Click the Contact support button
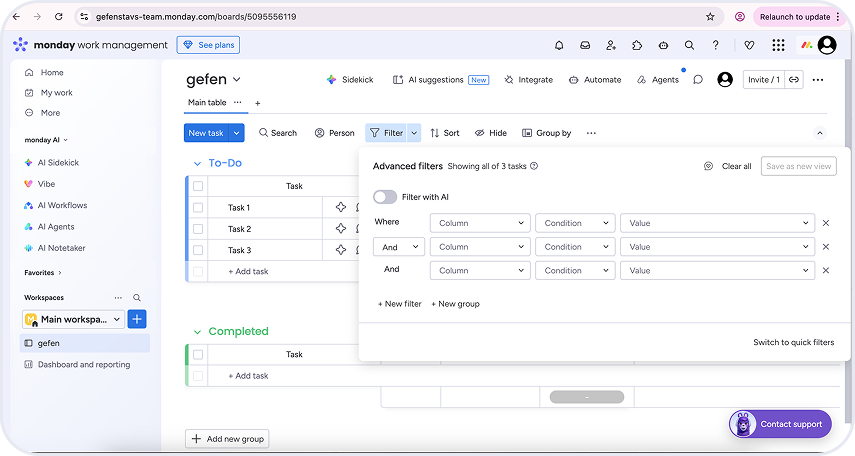The image size is (855, 456). pyautogui.click(x=780, y=424)
